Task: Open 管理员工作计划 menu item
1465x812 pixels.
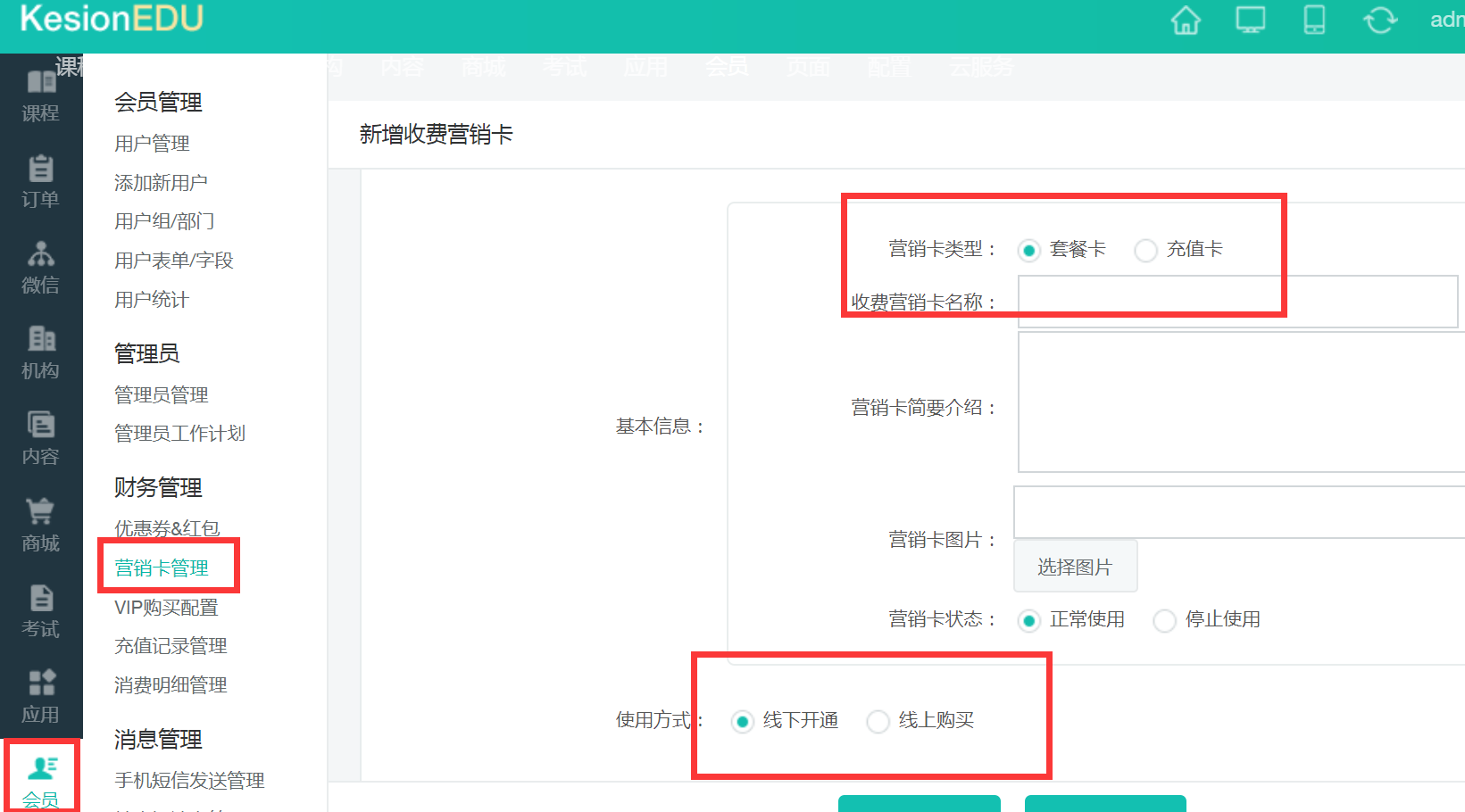Action: [x=179, y=434]
